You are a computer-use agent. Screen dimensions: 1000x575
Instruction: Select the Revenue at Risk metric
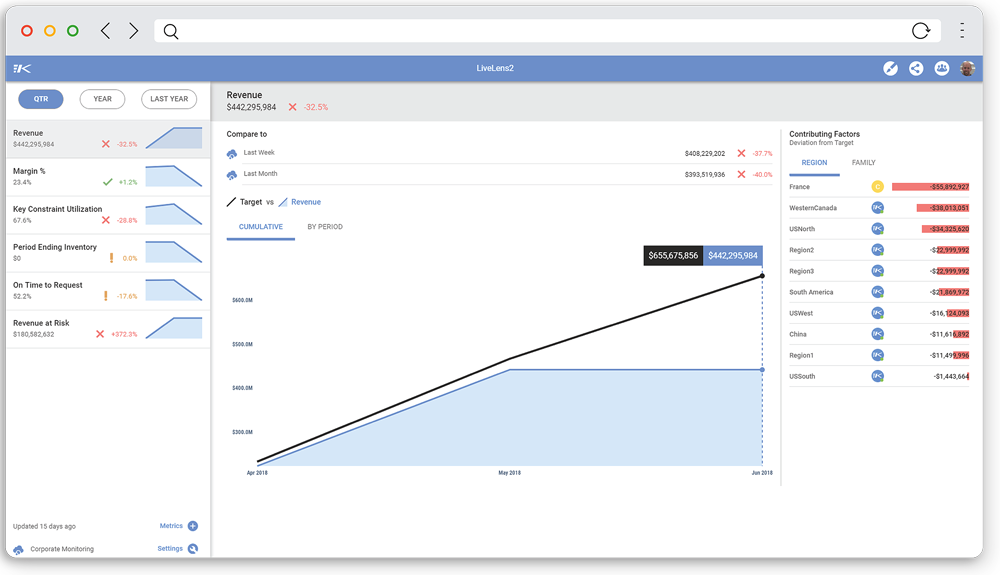pyautogui.click(x=107, y=329)
